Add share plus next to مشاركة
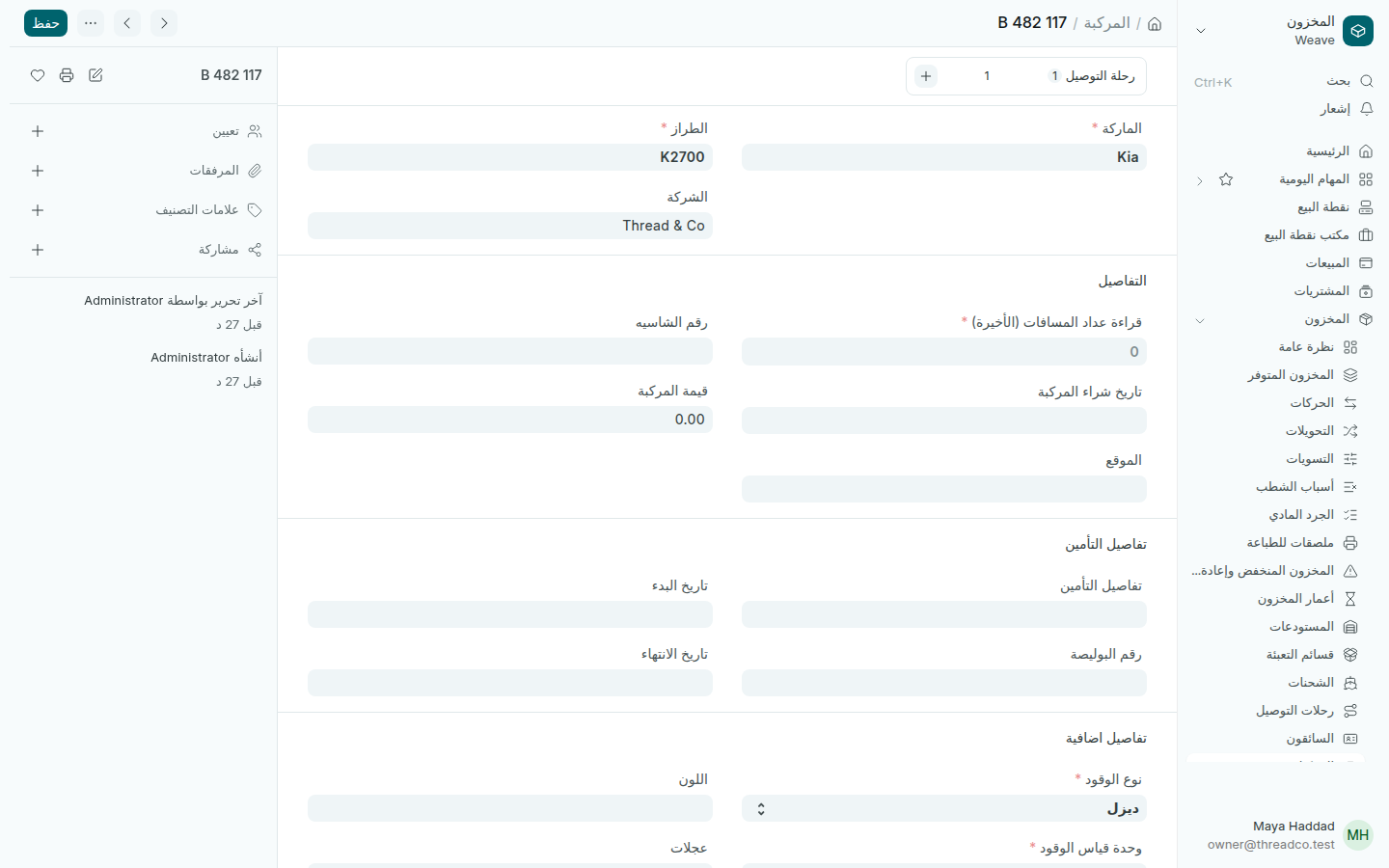Image resolution: width=1389 pixels, height=868 pixels. [x=38, y=250]
